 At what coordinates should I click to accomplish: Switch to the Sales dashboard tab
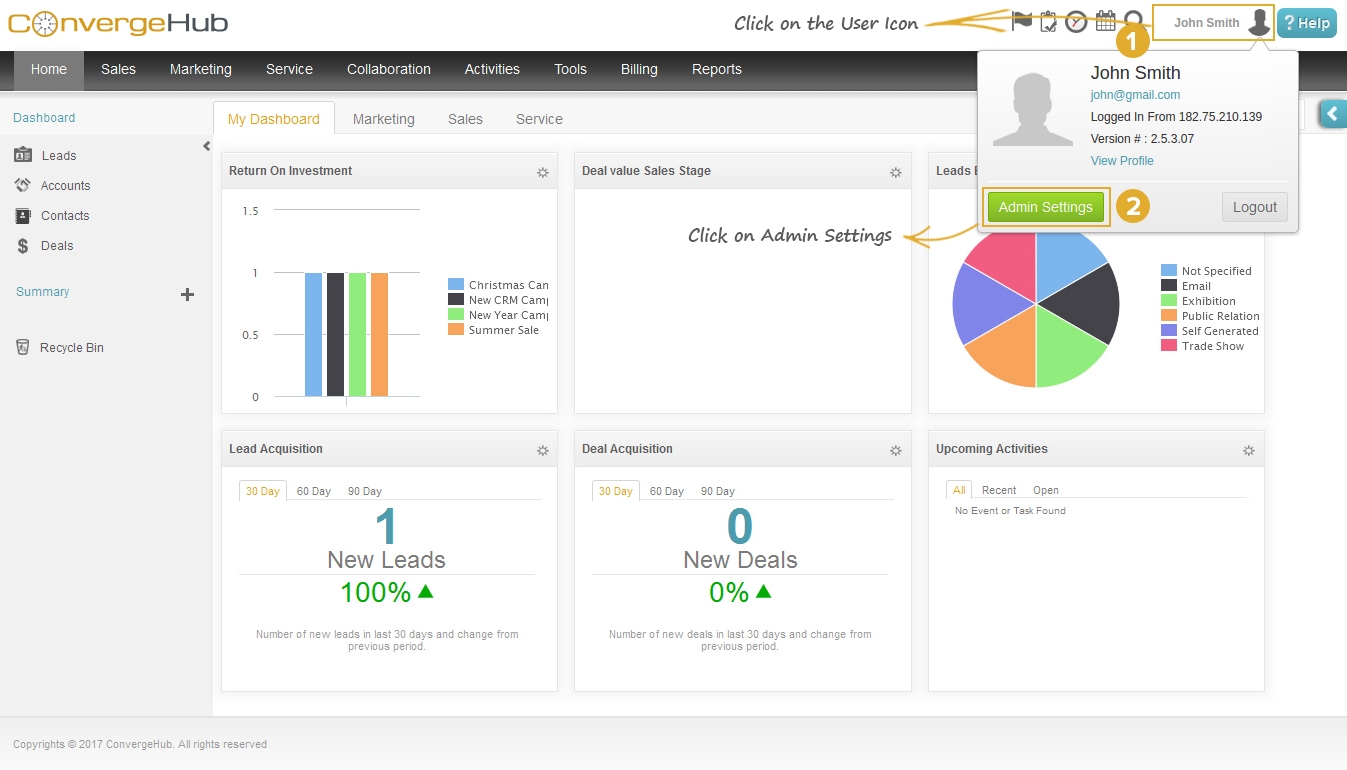point(465,119)
